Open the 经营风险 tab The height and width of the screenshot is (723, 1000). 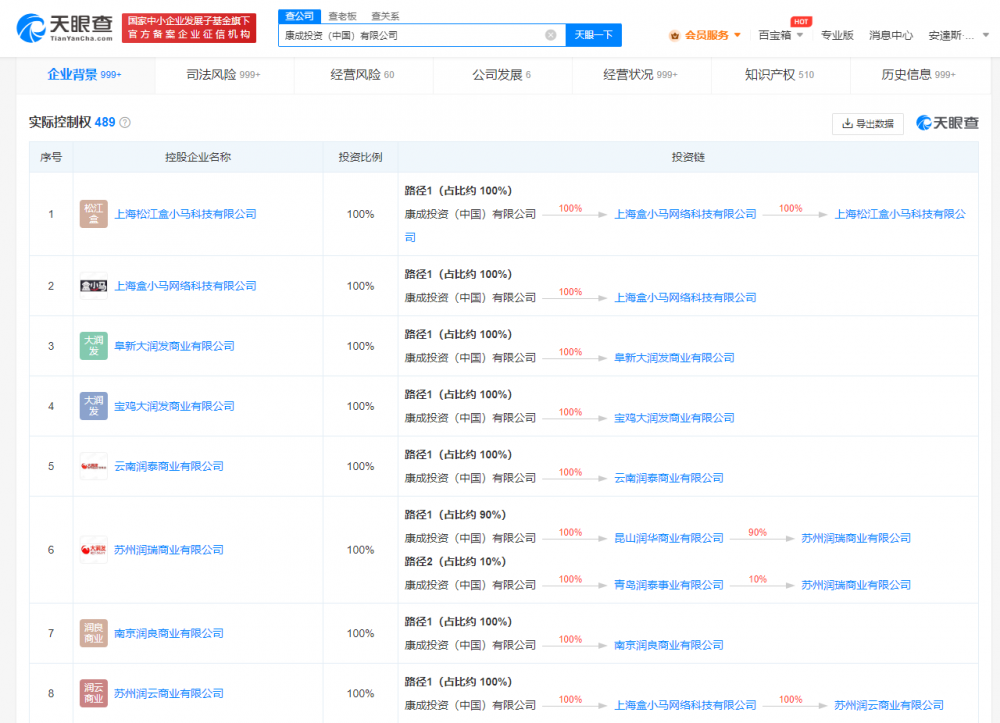pos(363,75)
